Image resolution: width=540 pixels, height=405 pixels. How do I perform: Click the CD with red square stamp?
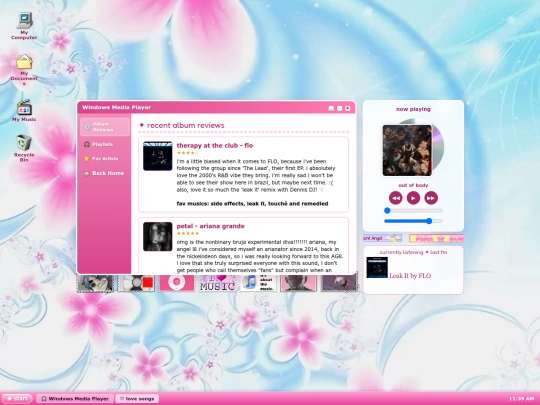click(136, 283)
